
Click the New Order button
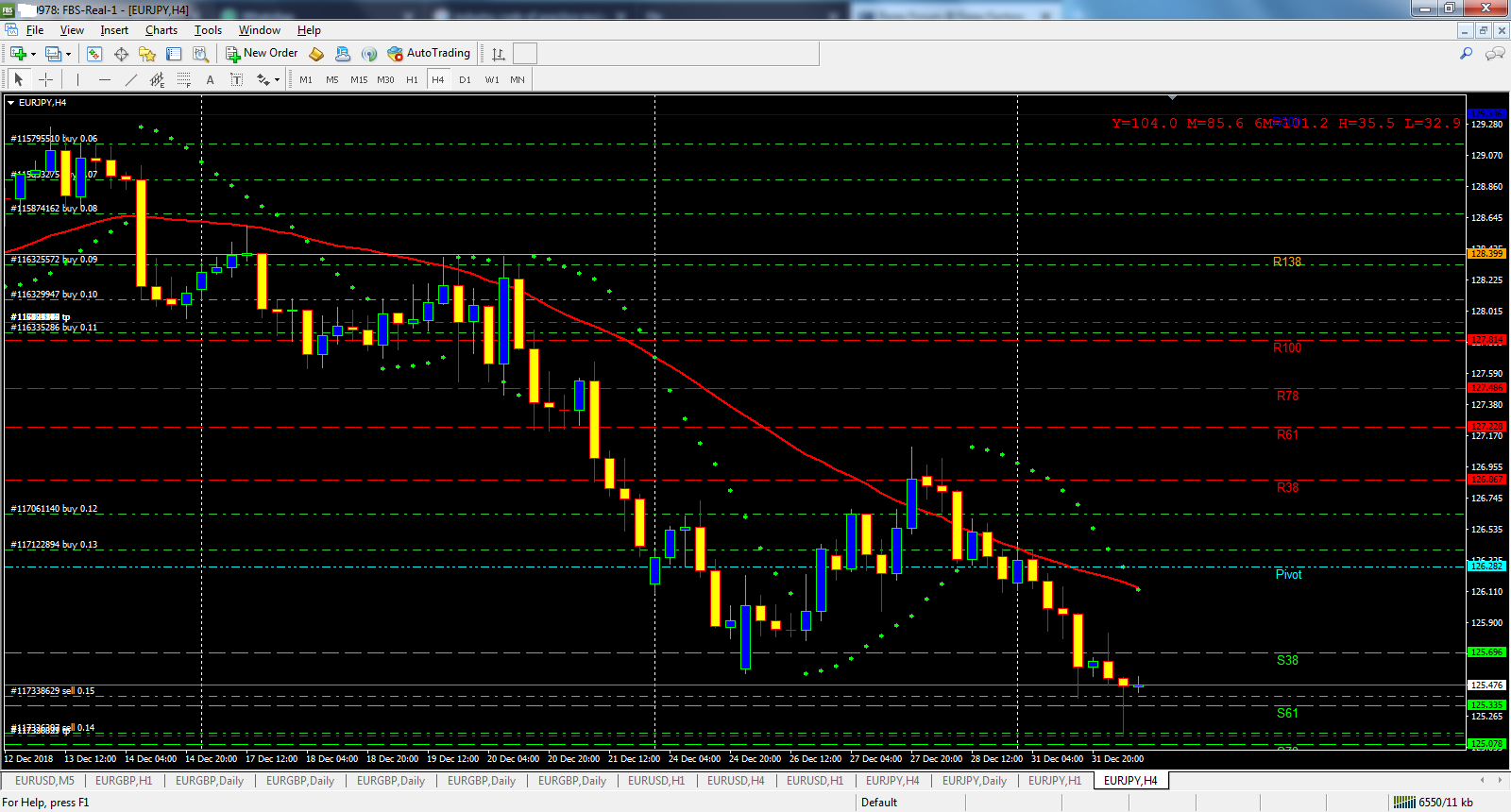pos(262,53)
